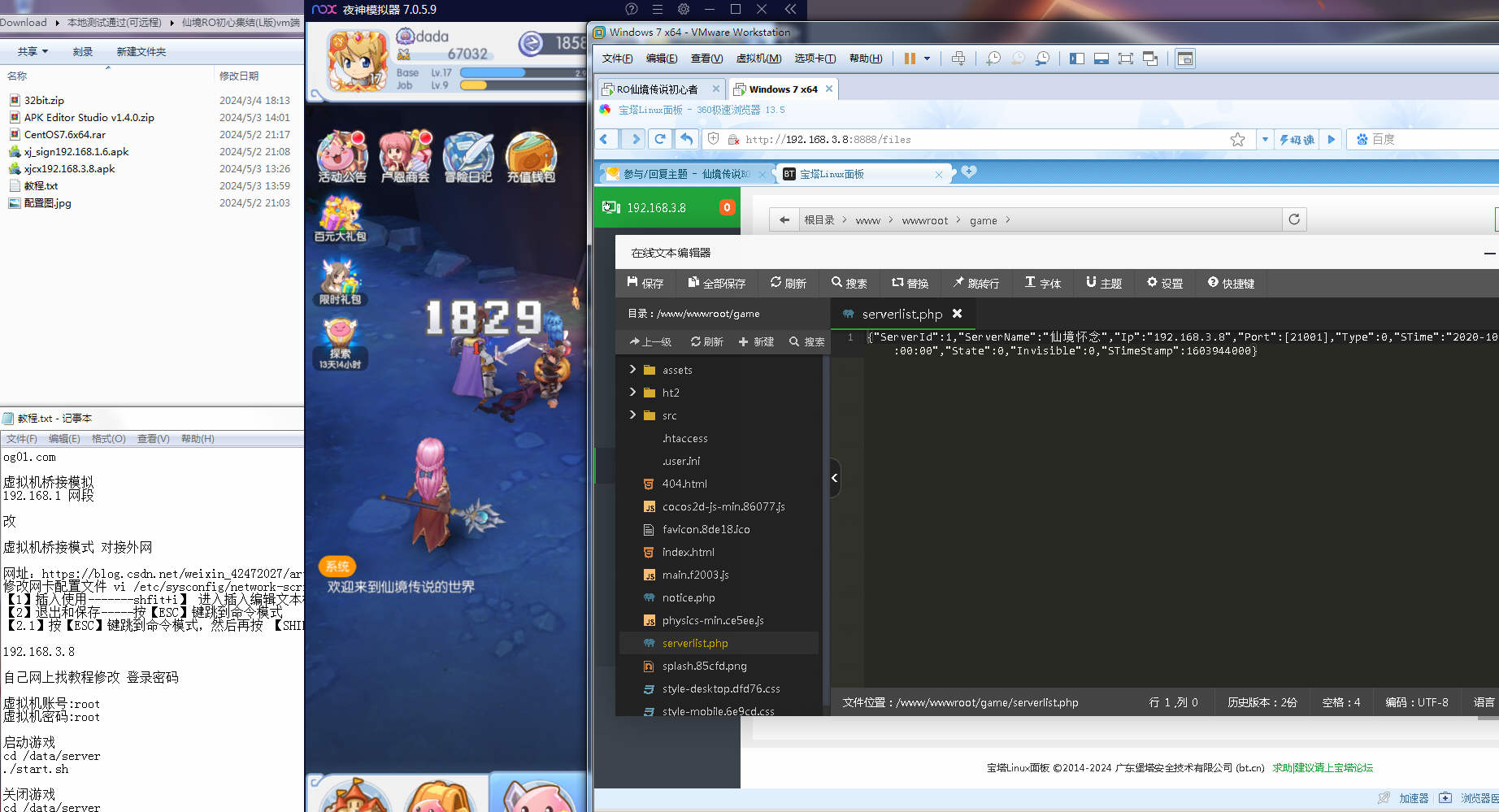
Task: Open the 字体 font settings
Action: coord(1043,283)
